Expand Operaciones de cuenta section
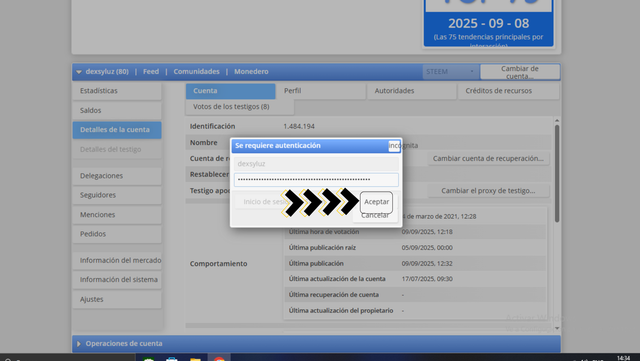The height and width of the screenshot is (361, 640). coord(316,344)
